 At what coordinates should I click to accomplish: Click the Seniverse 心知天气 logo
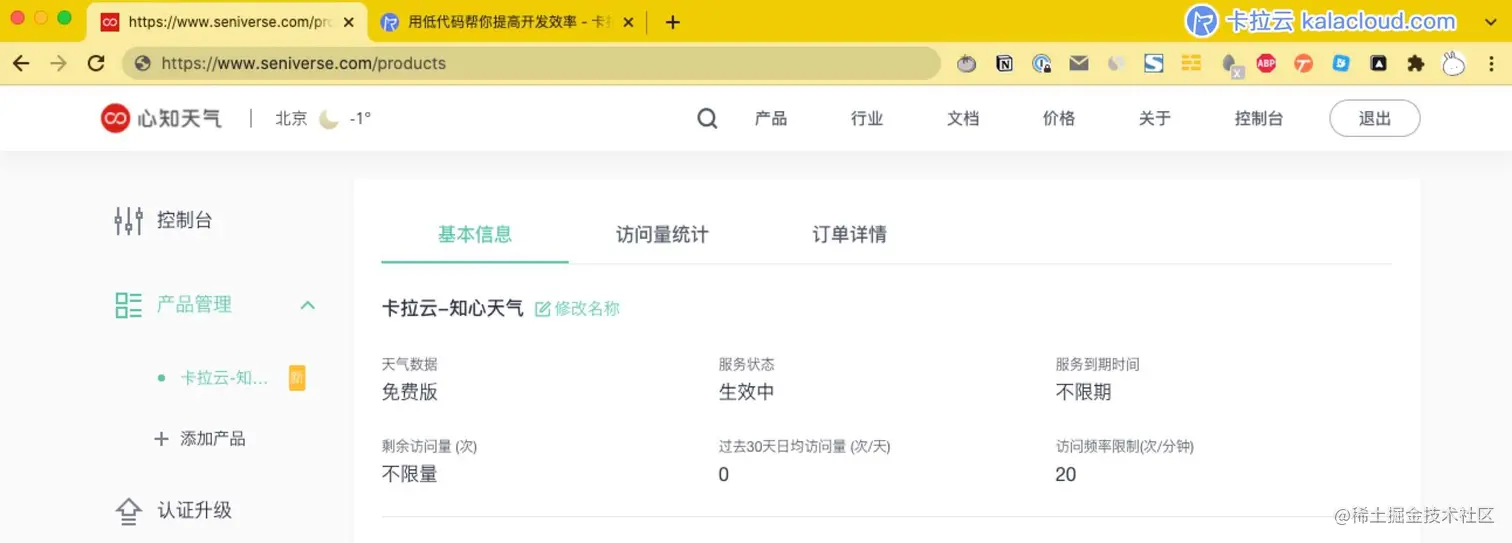[161, 118]
